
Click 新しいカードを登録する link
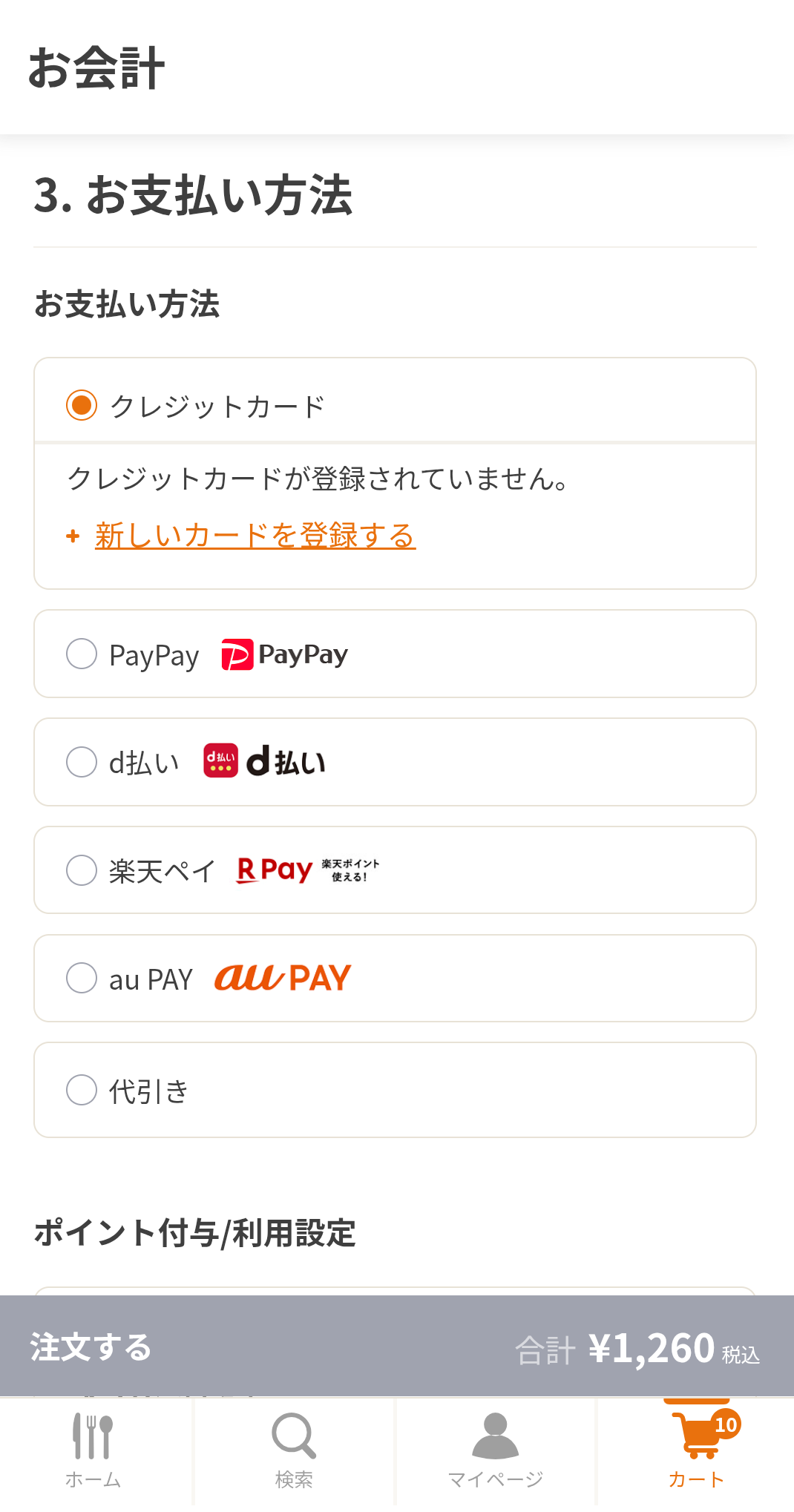coord(255,536)
